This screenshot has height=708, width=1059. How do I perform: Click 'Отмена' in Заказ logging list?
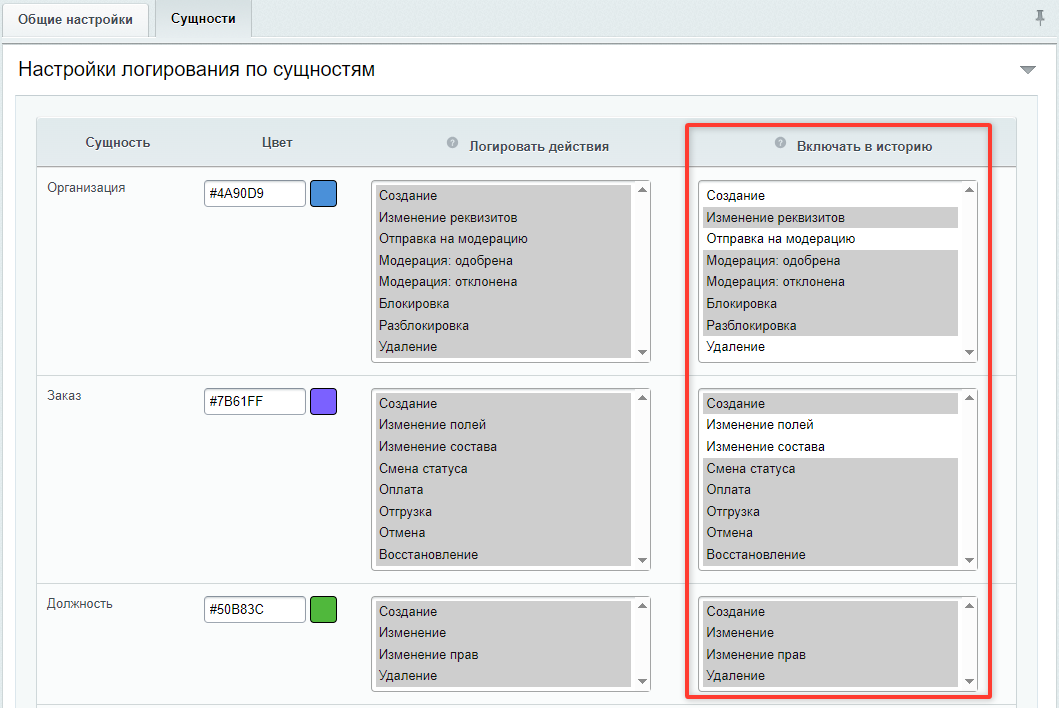pyautogui.click(x=503, y=534)
